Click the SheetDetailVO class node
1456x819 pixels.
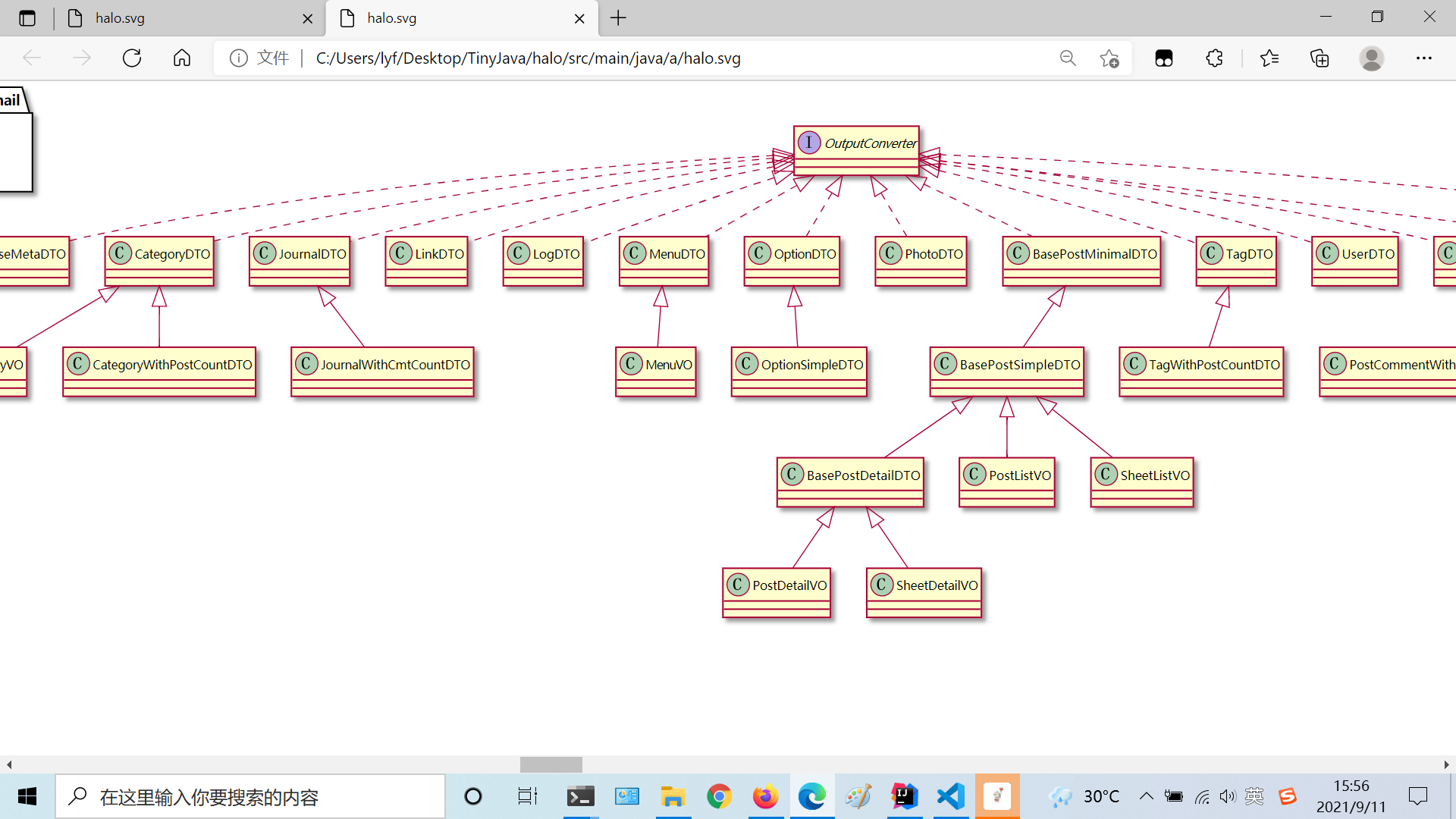(924, 593)
